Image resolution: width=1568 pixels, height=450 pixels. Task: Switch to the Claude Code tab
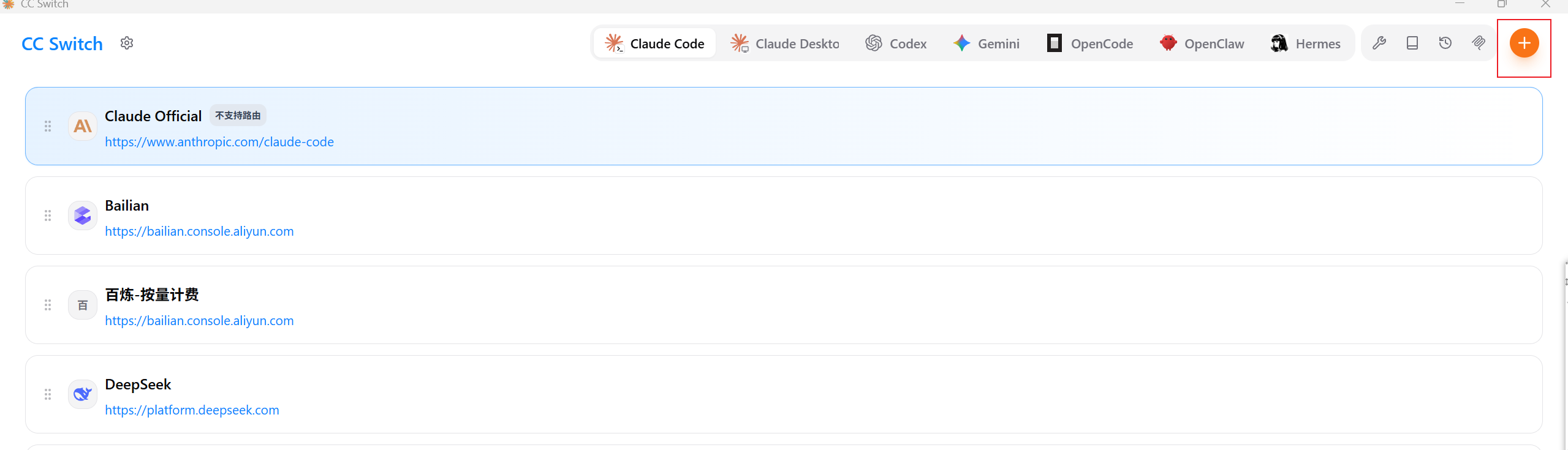coord(654,43)
